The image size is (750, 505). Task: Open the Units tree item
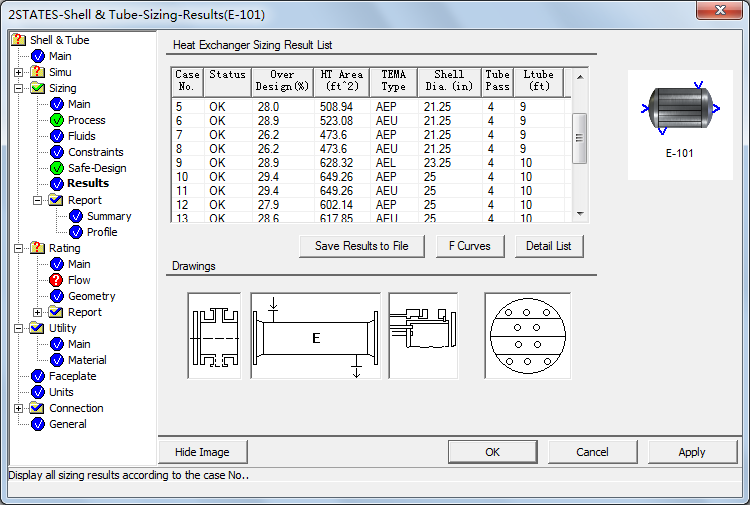[61, 392]
